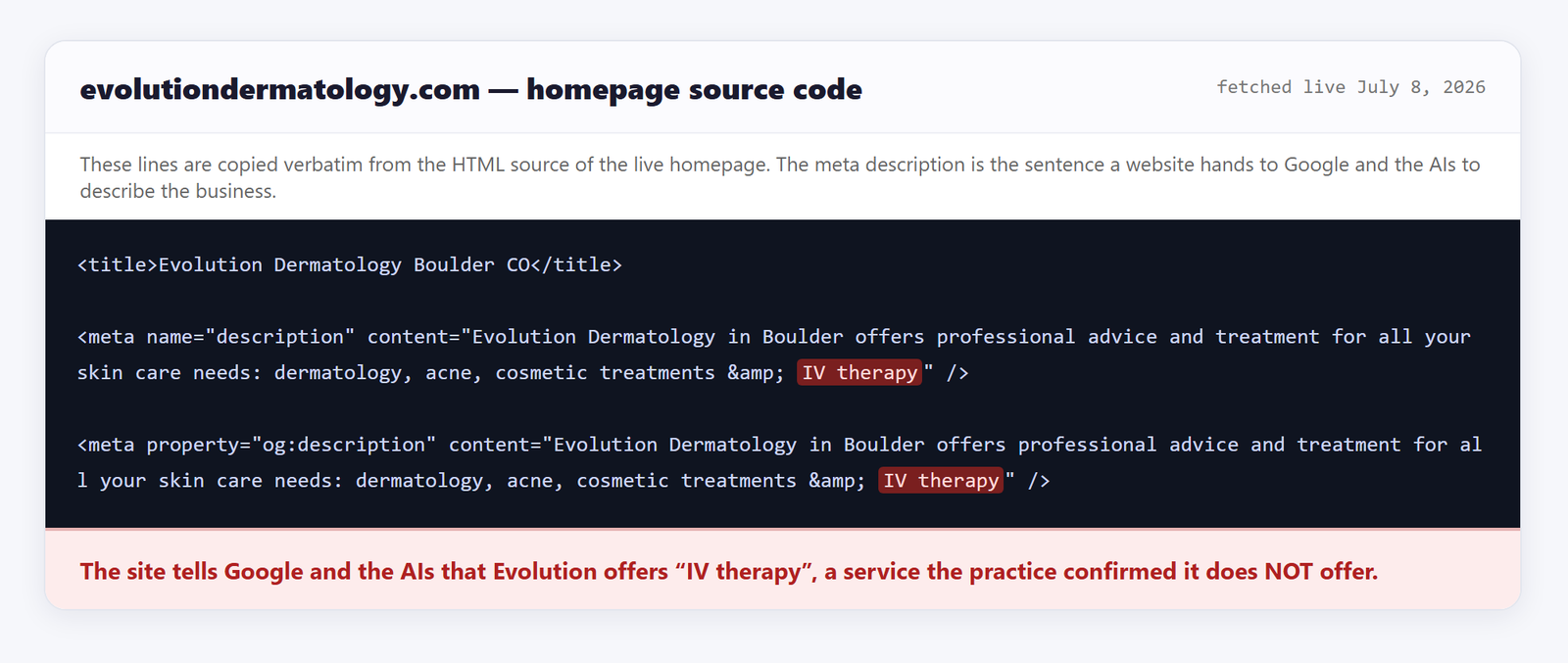
Task: Click the red warning sentence about IV therapy
Action: click(728, 571)
